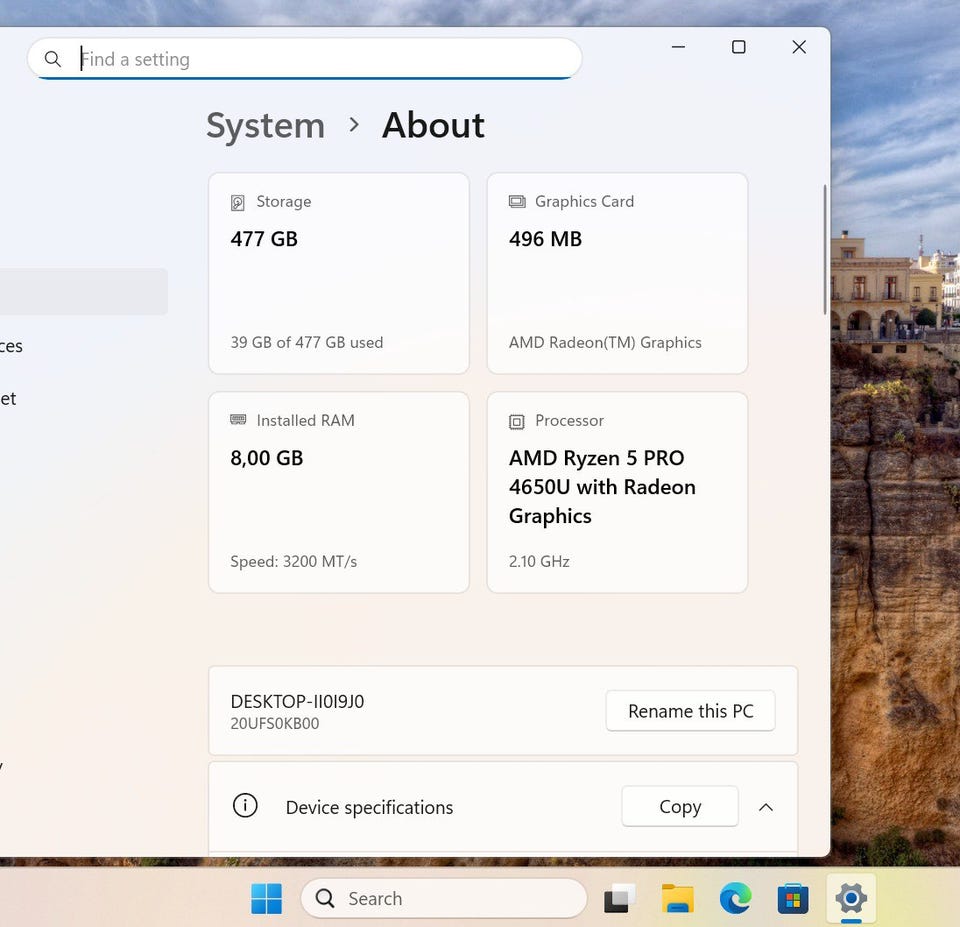Close the Settings window
This screenshot has width=960, height=927.
pos(798,47)
